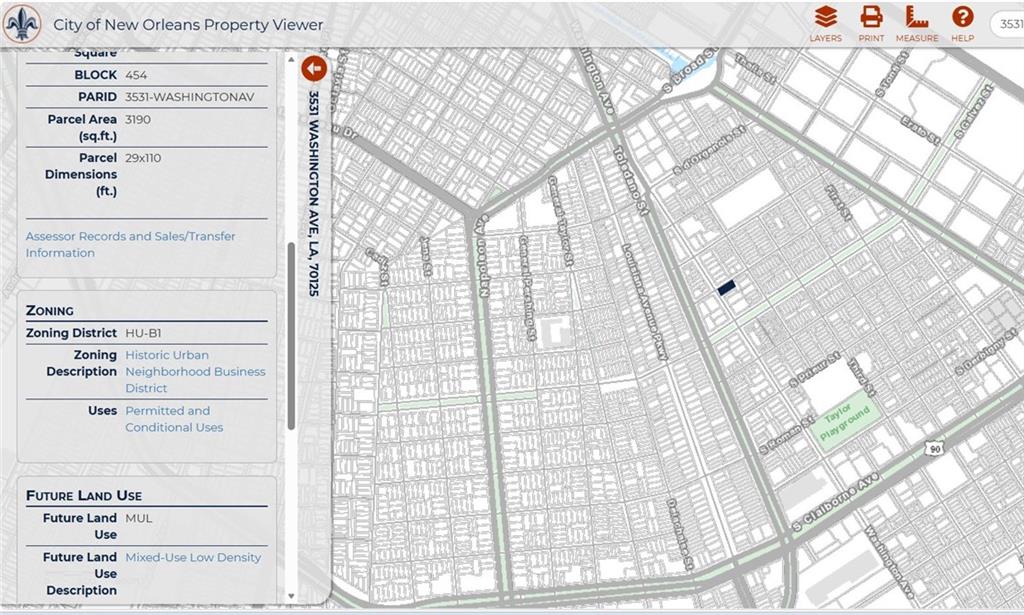The width and height of the screenshot is (1024, 615).
Task: Click the Future Land Use section heading
Action: [84, 496]
